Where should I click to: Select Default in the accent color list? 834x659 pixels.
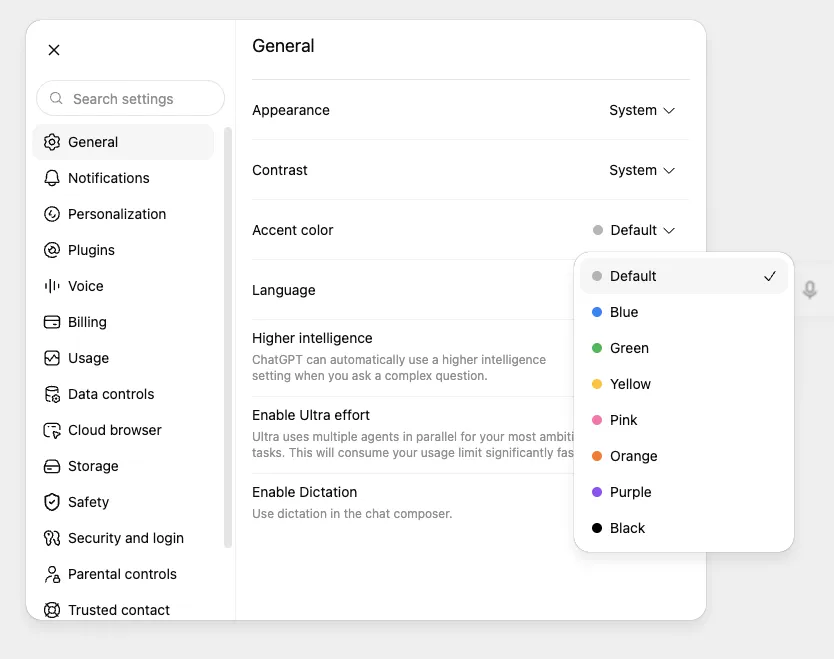tap(683, 276)
